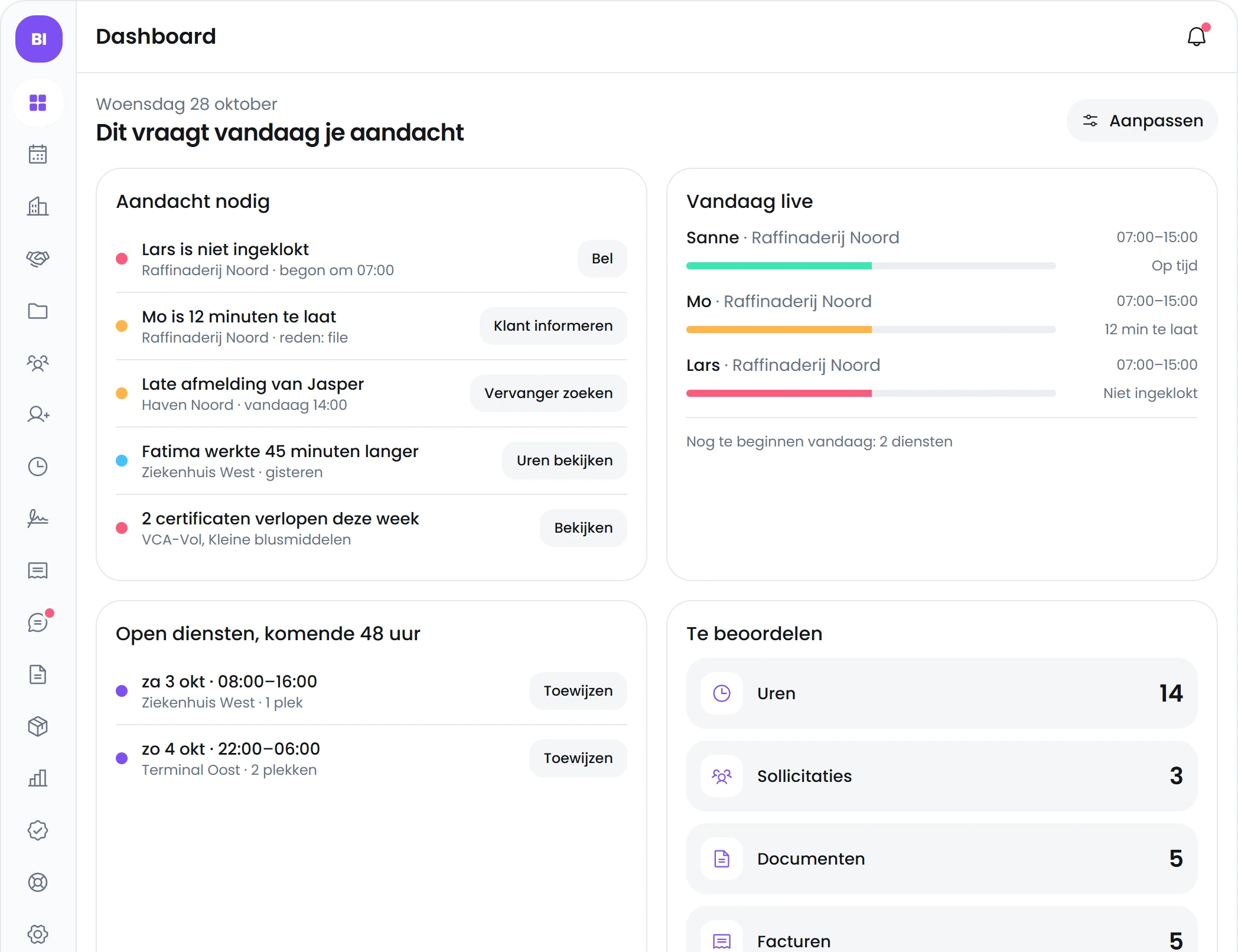1238x952 pixels.
Task: Open the clock icon in sidebar
Action: point(38,467)
